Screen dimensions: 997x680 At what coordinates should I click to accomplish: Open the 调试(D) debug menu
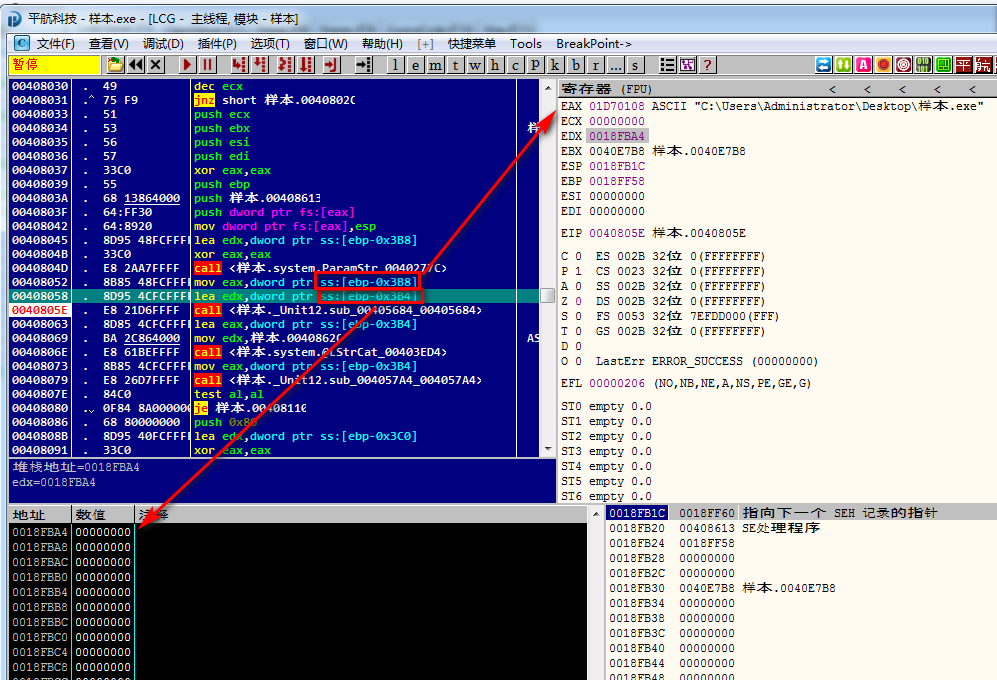[162, 43]
